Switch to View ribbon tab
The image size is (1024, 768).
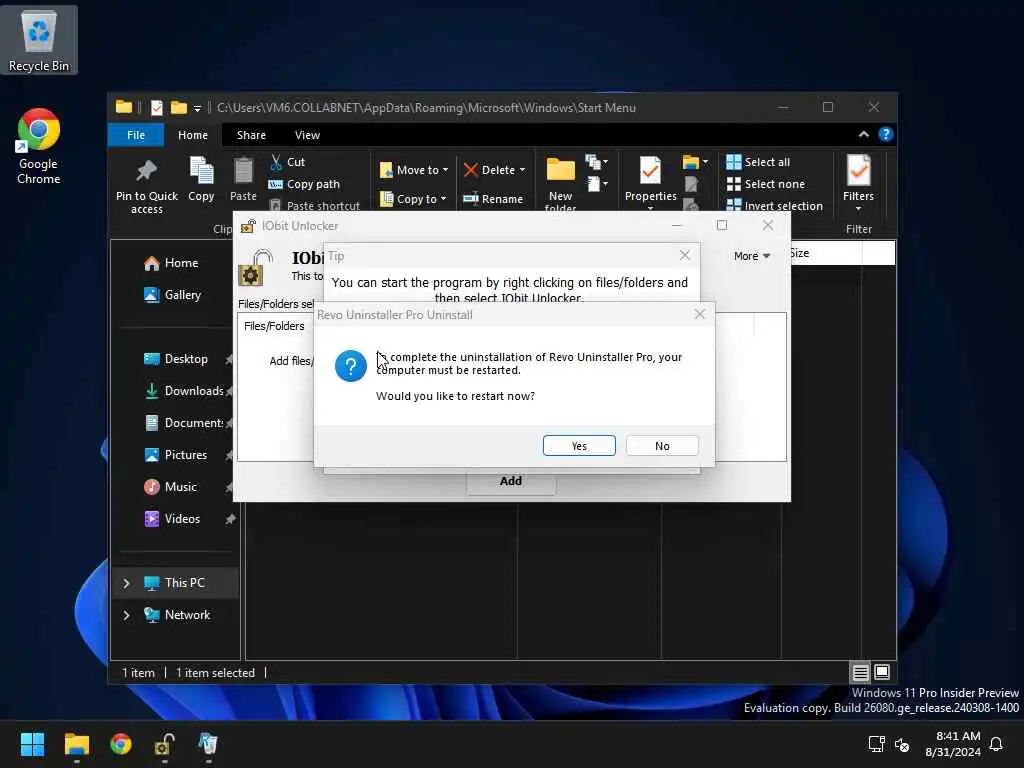(307, 135)
